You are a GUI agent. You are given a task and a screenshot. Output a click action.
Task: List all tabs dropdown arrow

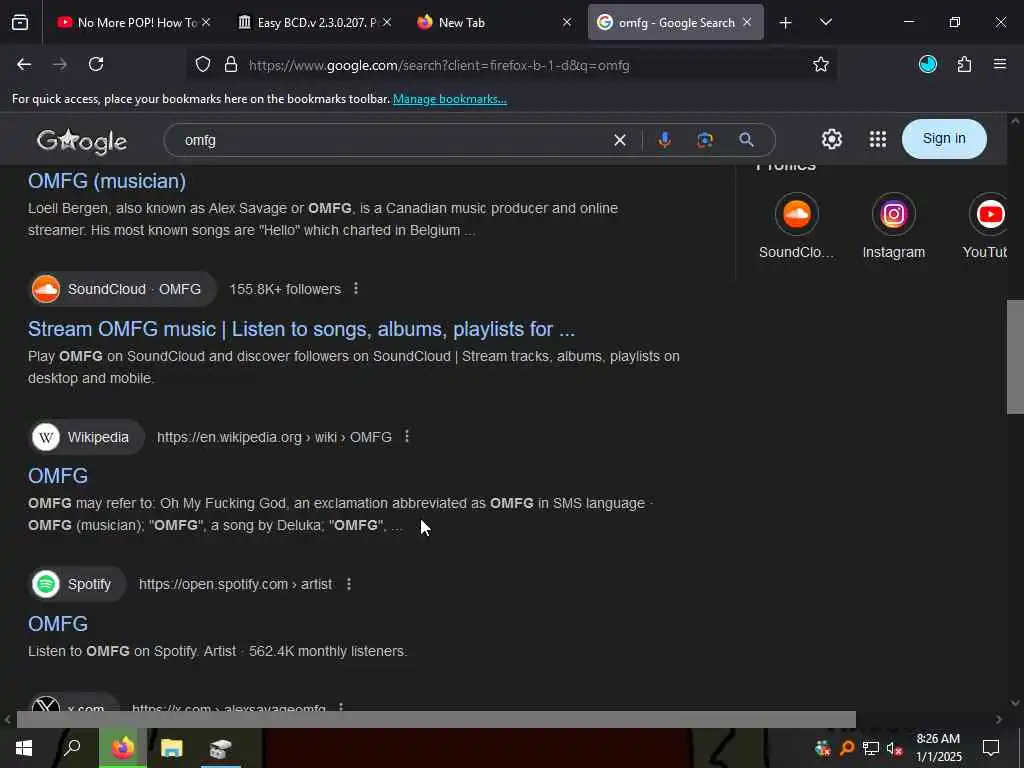(825, 22)
